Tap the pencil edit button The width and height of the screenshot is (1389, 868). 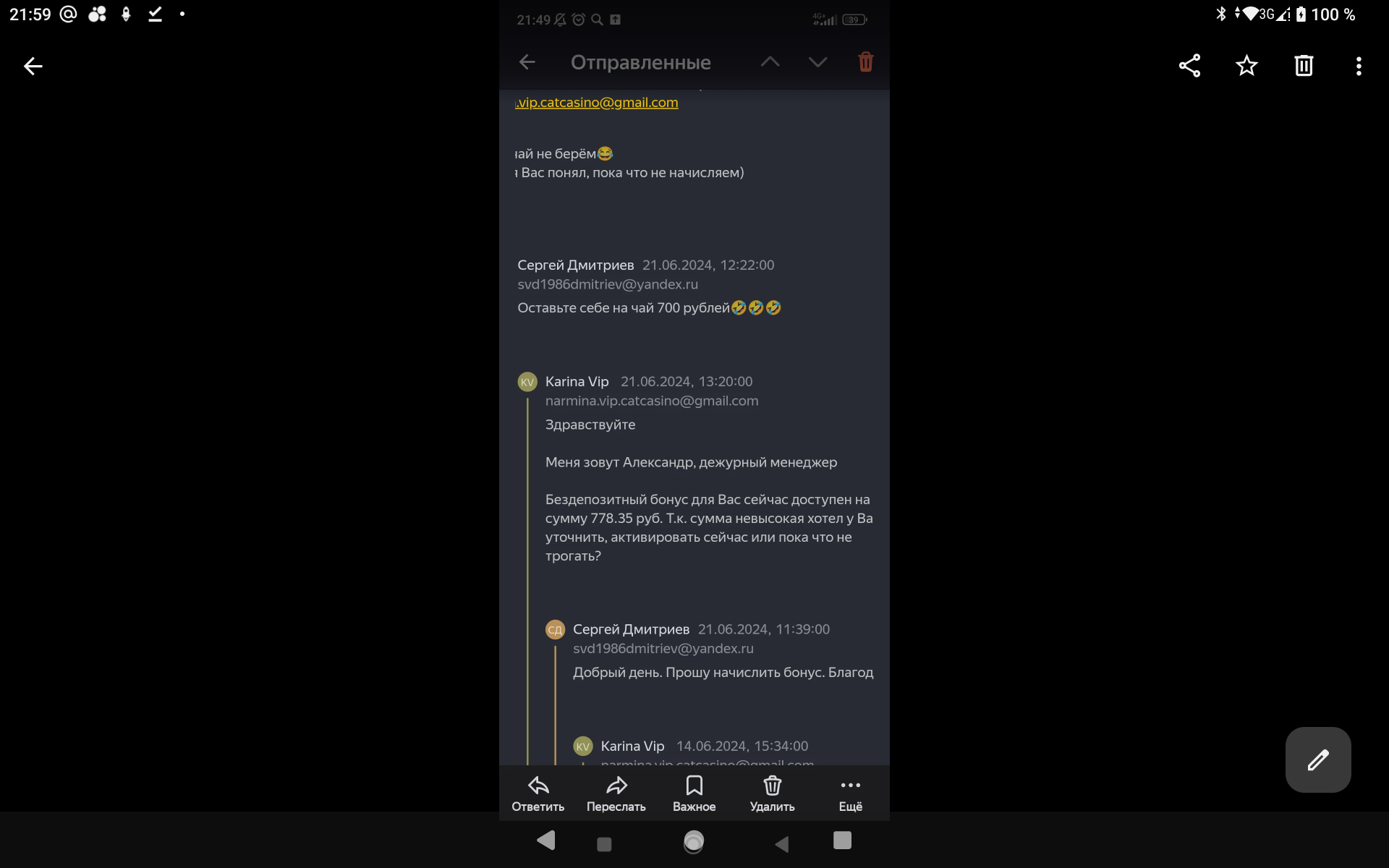pyautogui.click(x=1318, y=759)
